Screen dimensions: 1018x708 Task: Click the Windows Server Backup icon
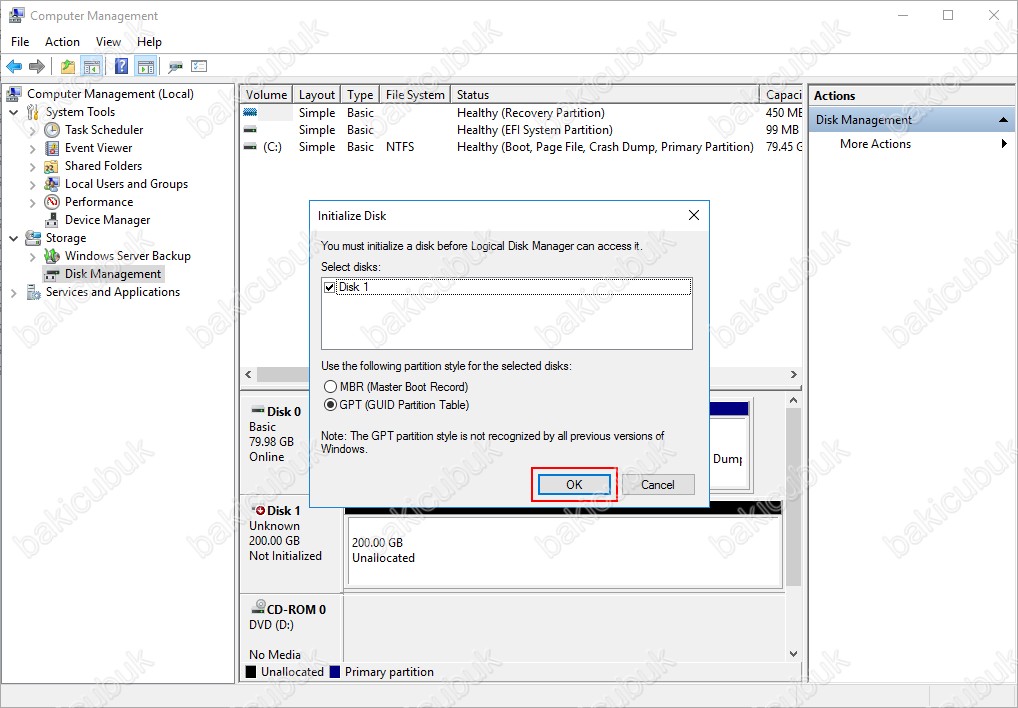[52, 256]
